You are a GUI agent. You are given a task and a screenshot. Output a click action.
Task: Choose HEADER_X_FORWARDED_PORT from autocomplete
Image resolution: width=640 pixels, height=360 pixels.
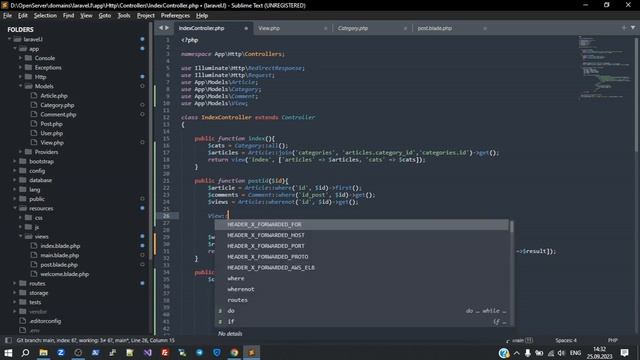(362, 246)
